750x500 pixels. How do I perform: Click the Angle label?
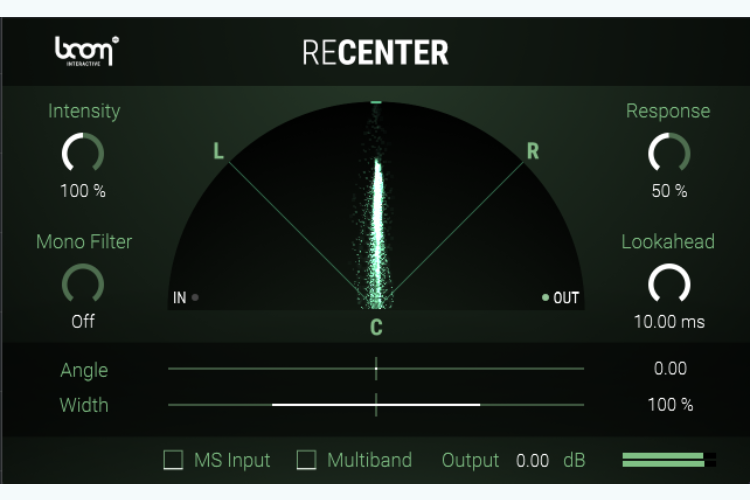84,370
